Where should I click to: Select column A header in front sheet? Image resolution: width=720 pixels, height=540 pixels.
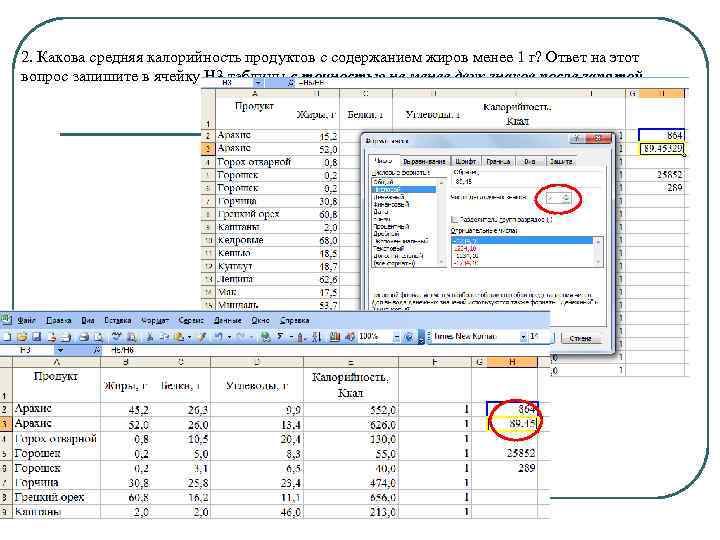click(x=56, y=363)
